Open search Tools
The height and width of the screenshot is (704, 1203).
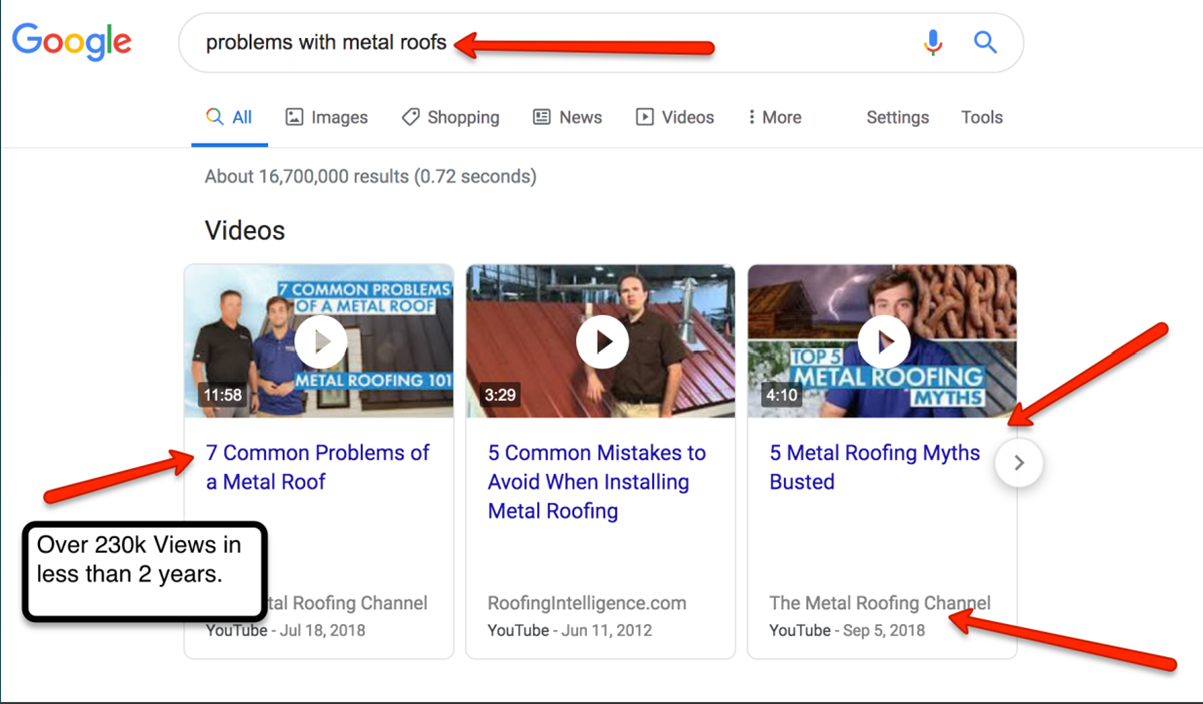[981, 117]
